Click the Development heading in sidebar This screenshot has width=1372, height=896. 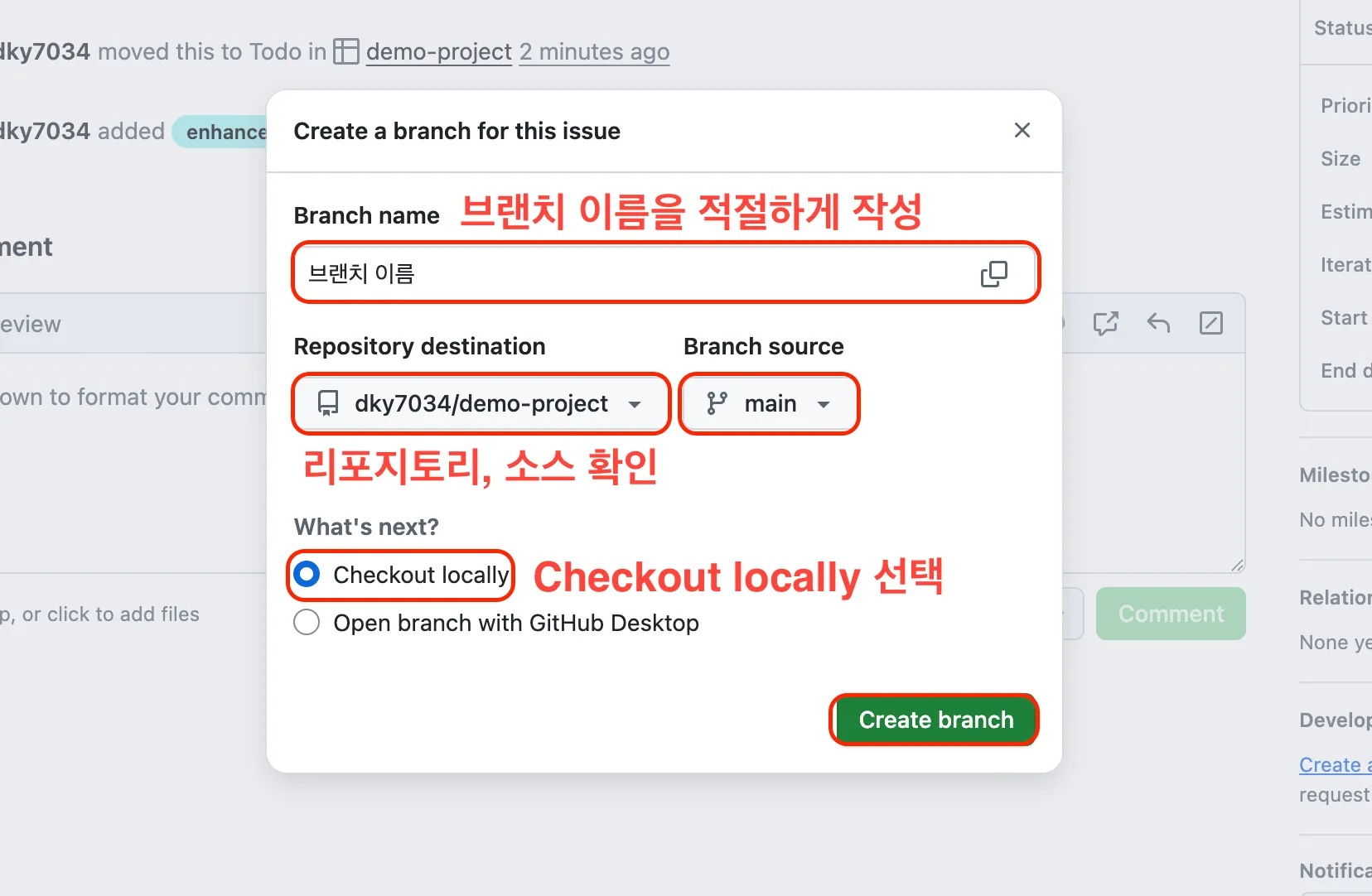1335,720
